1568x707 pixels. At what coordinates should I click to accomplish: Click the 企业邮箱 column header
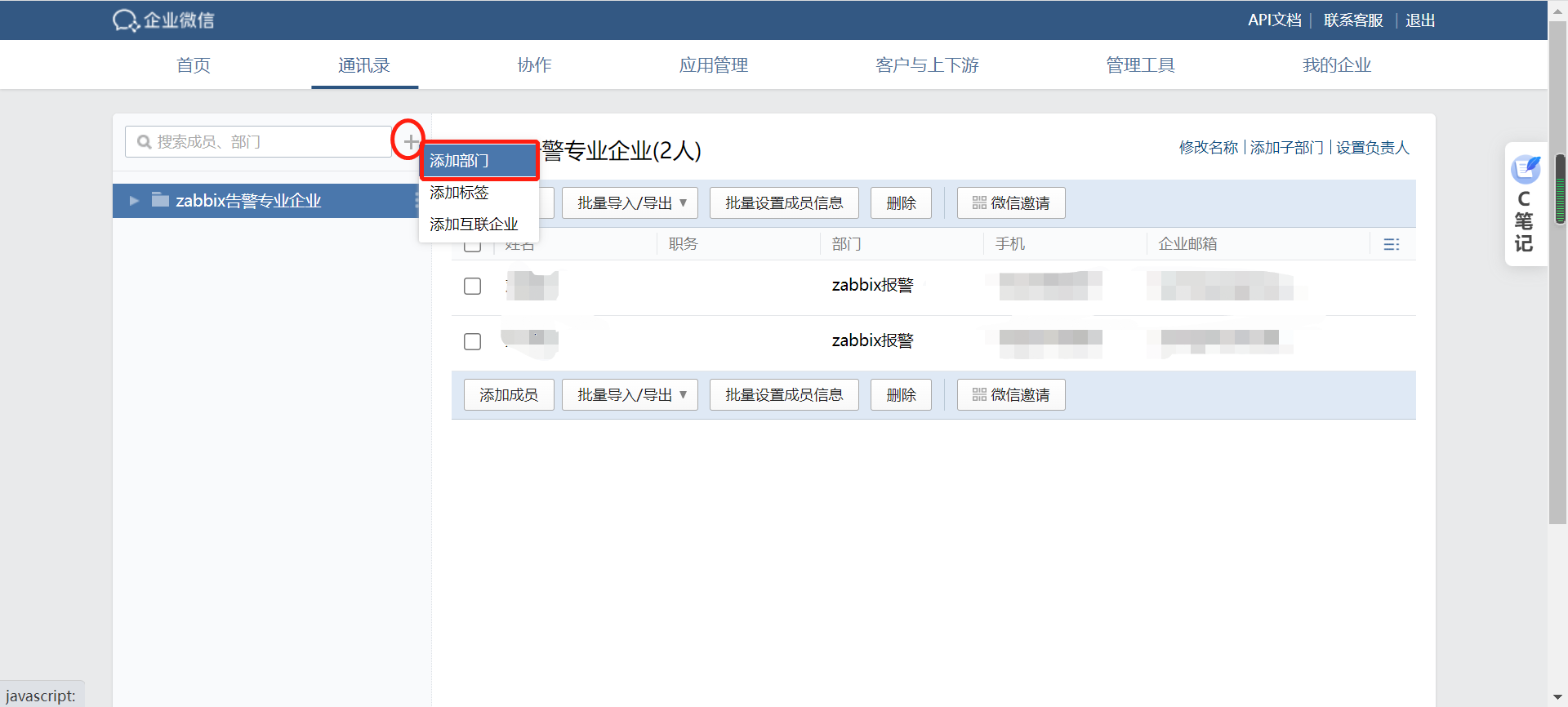tap(1188, 244)
